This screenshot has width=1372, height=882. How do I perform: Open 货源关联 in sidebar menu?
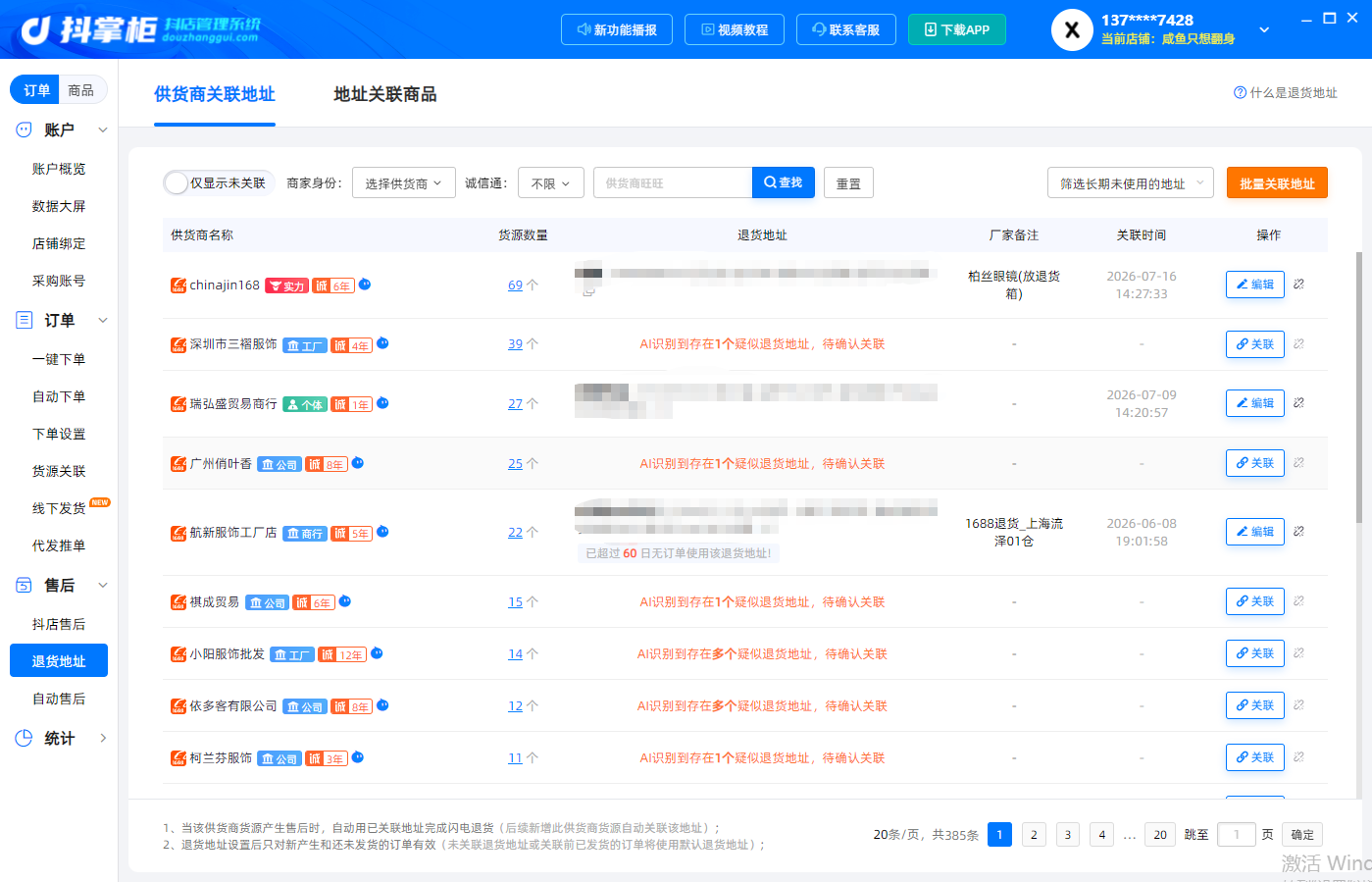point(59,471)
